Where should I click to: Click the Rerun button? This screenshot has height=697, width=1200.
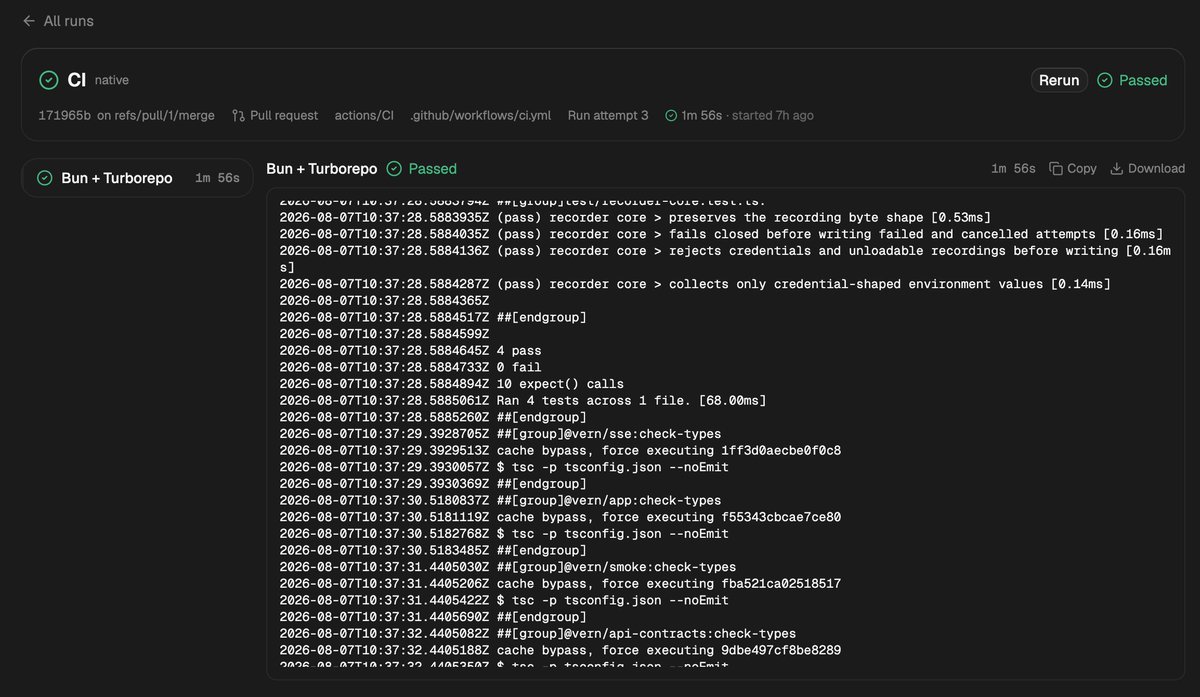tap(1059, 80)
